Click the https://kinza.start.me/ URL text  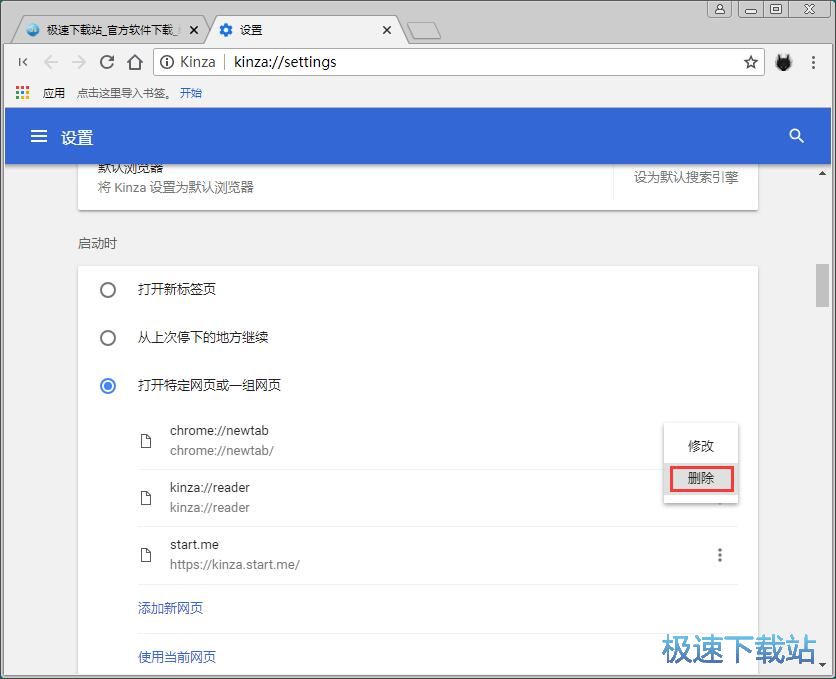[235, 564]
